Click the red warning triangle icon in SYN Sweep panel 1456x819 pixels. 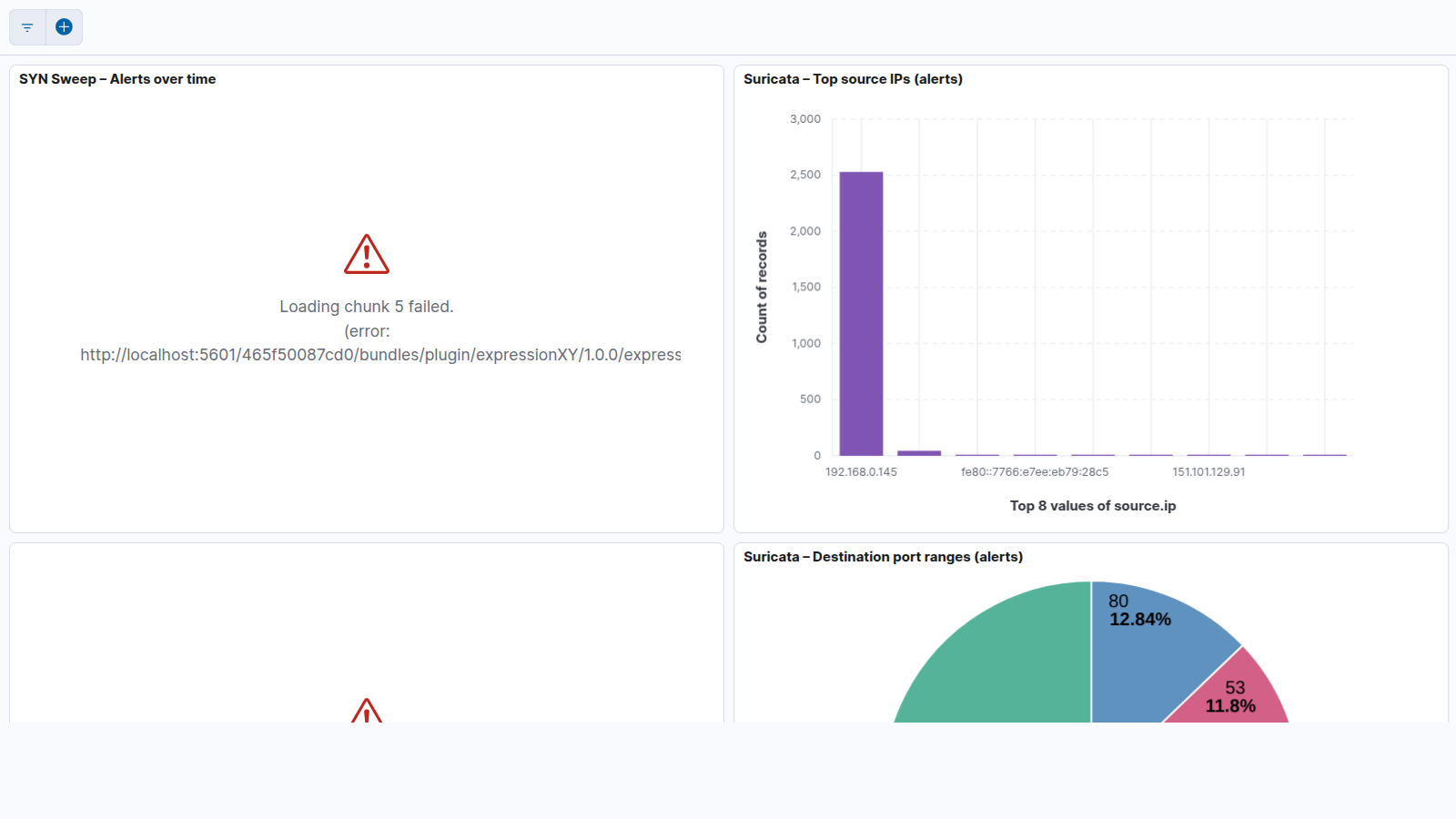(367, 254)
